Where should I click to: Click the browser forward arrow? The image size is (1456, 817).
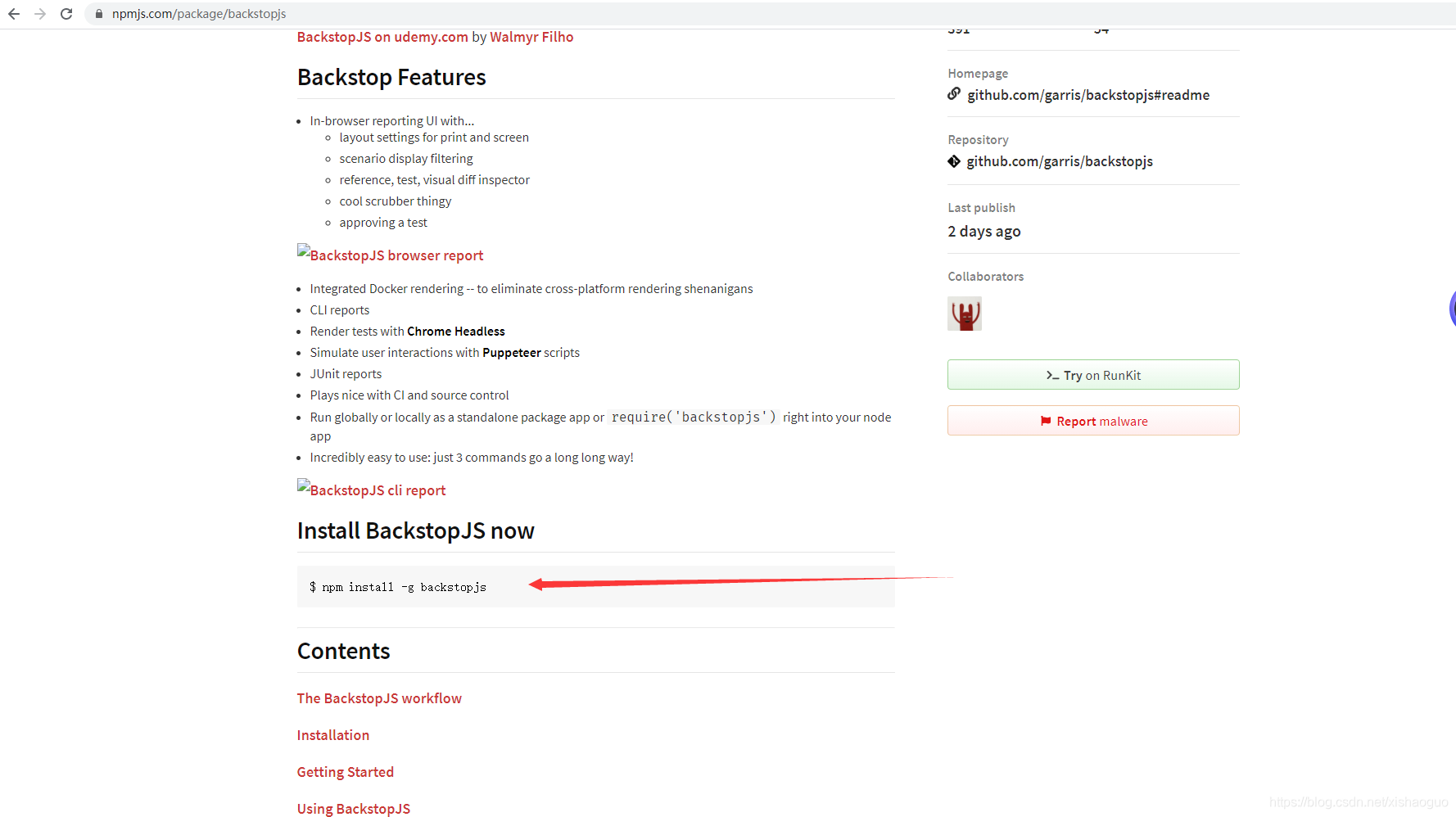point(40,14)
